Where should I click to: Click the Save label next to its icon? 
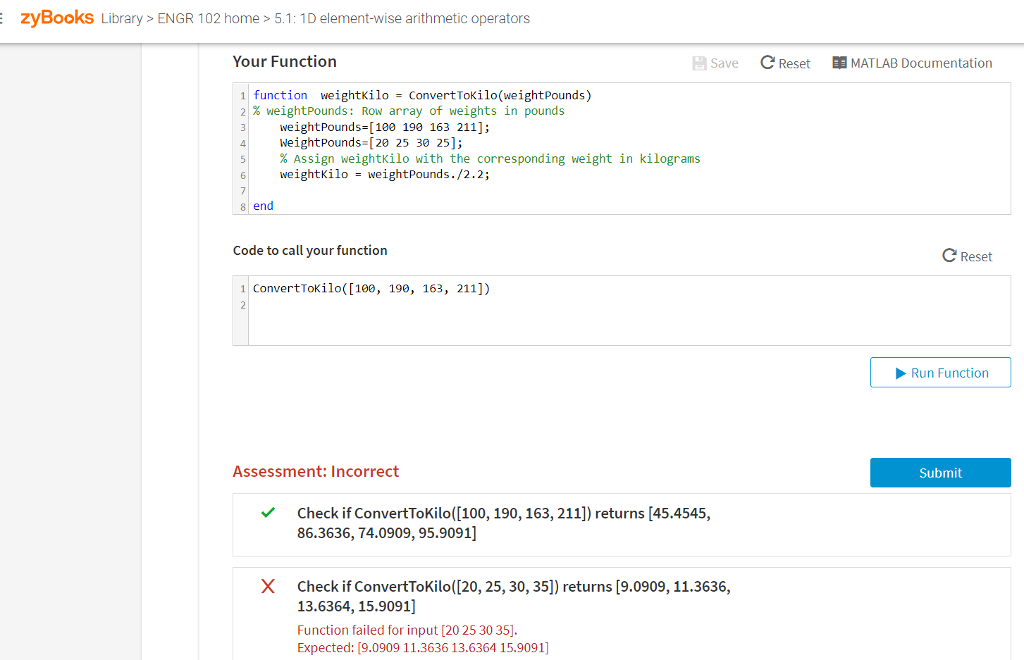[722, 63]
